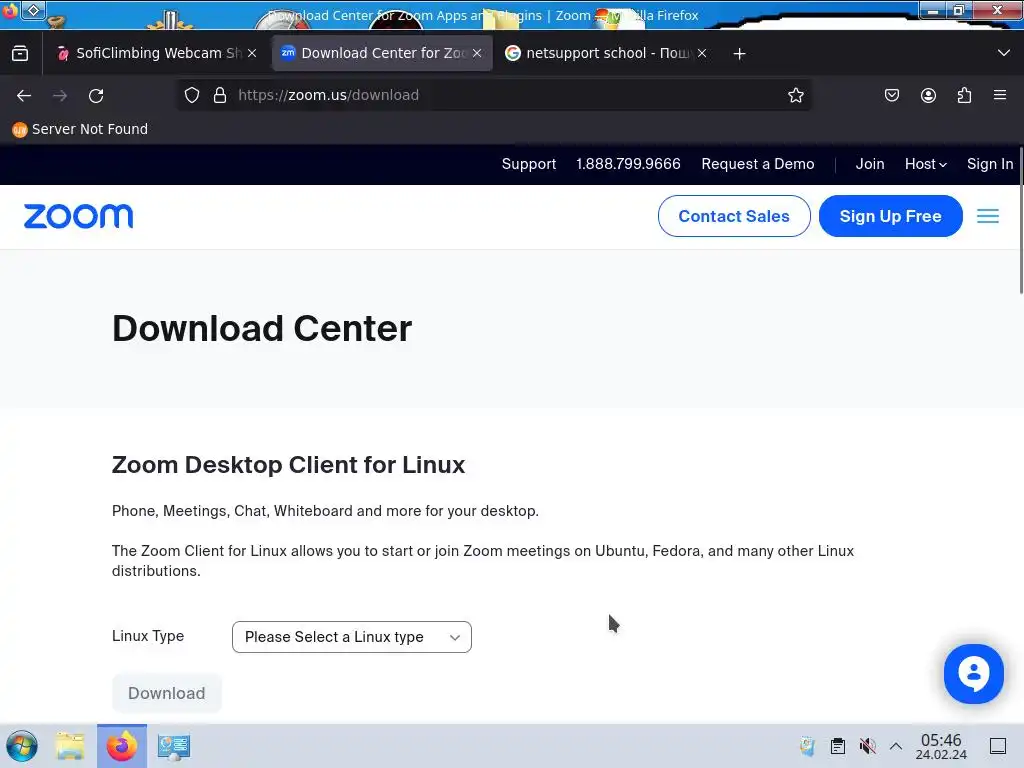Open the Firefox application menu
Viewport: 1024px width, 768px height.
1000,95
